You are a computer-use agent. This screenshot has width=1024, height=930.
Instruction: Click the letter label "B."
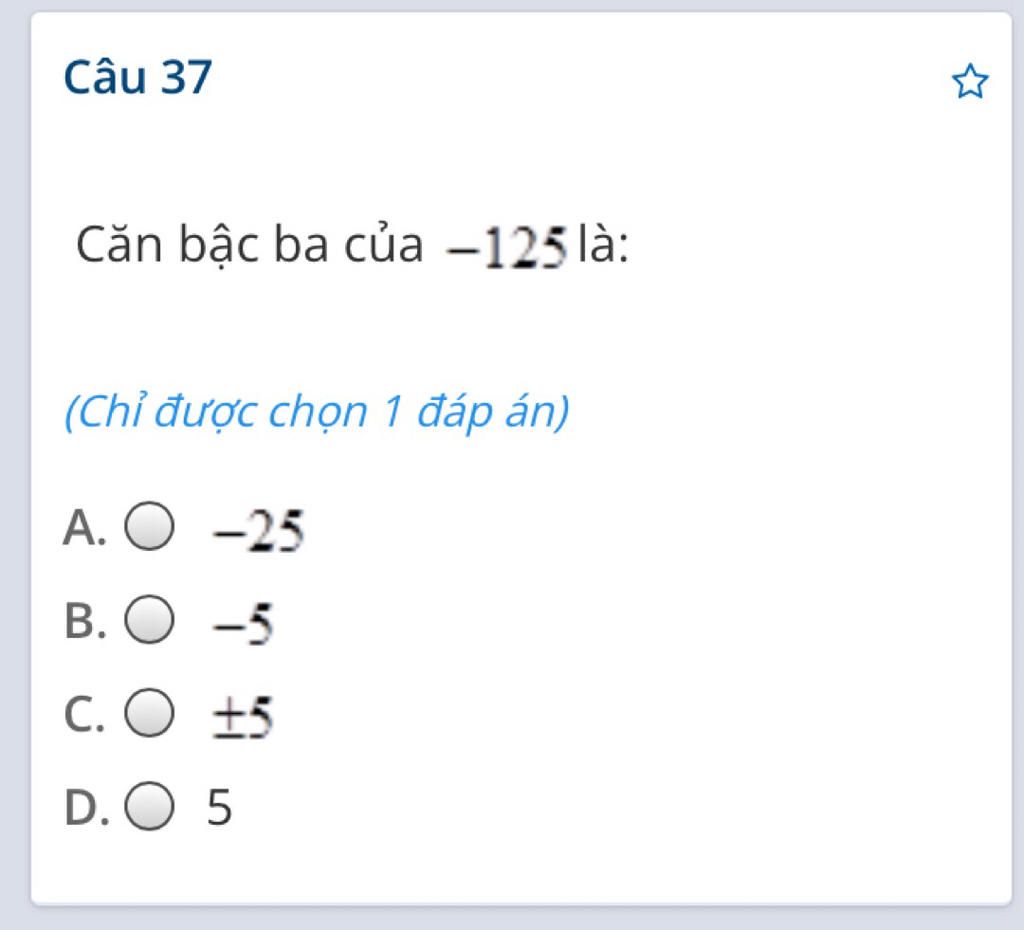pos(84,621)
